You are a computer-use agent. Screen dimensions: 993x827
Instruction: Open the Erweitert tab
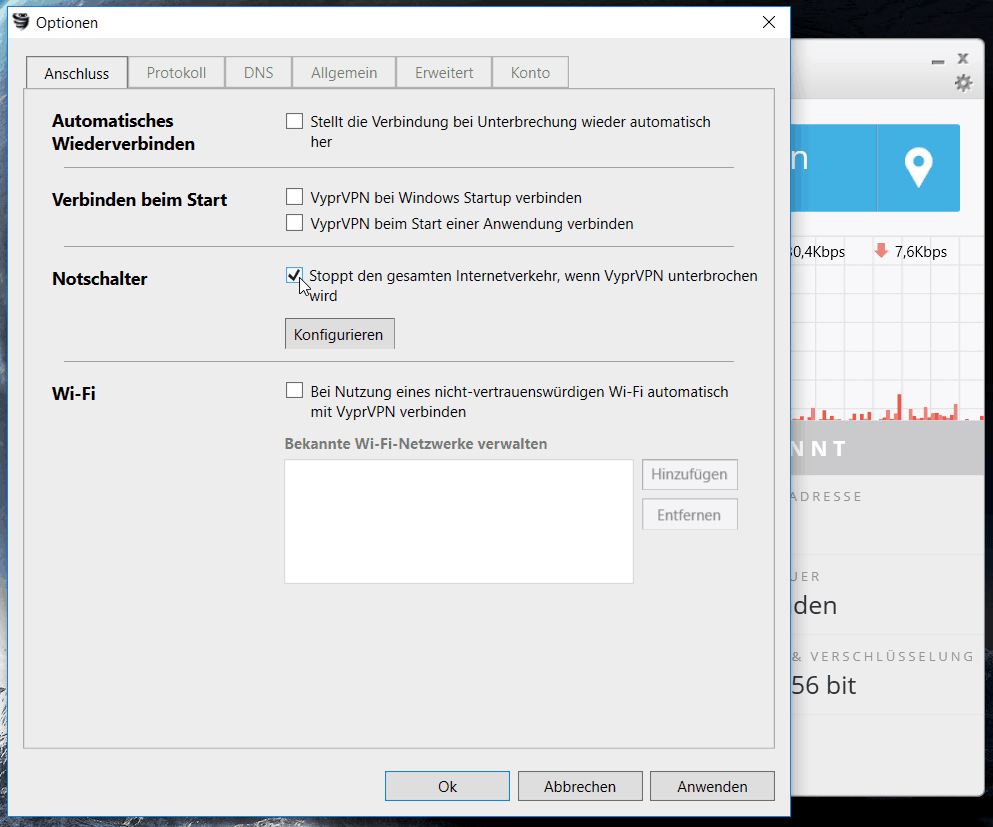pos(444,72)
